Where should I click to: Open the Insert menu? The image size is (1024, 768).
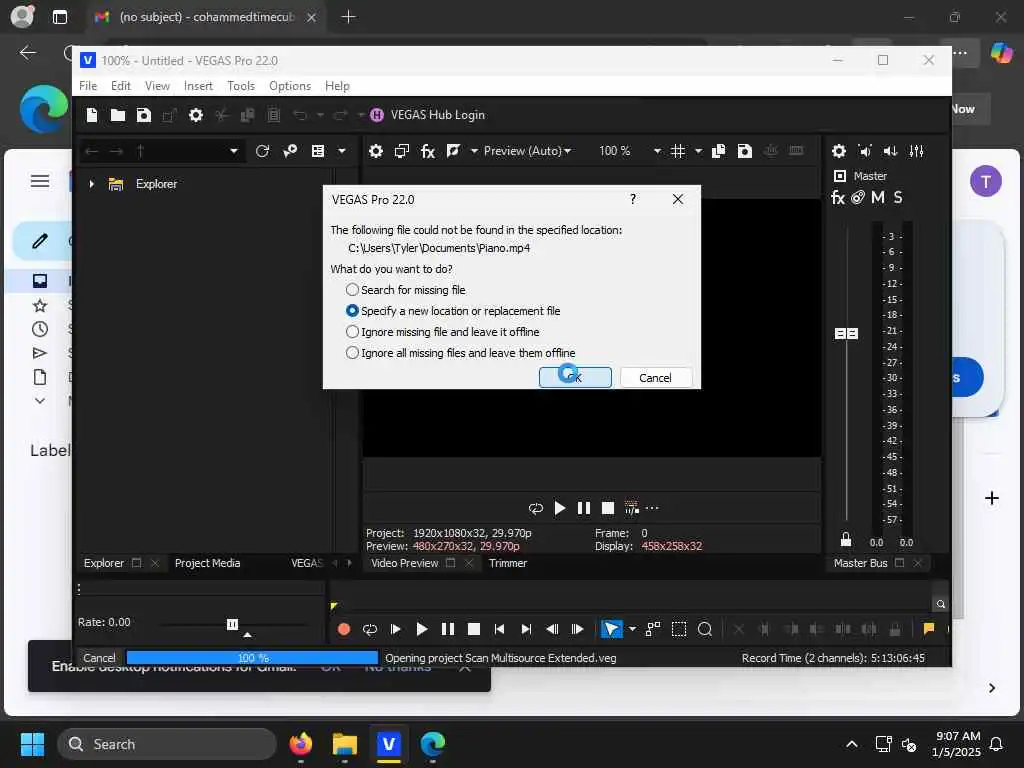(199, 86)
